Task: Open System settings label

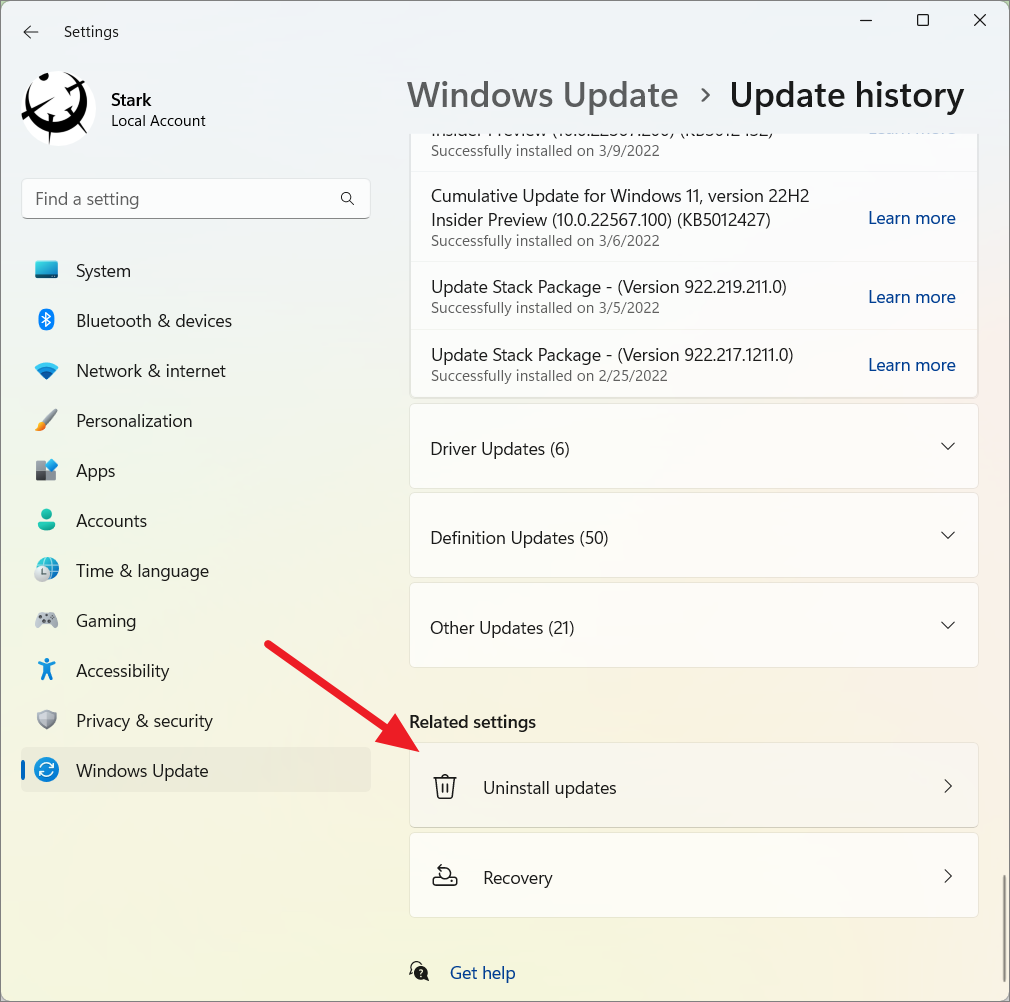Action: click(x=103, y=271)
